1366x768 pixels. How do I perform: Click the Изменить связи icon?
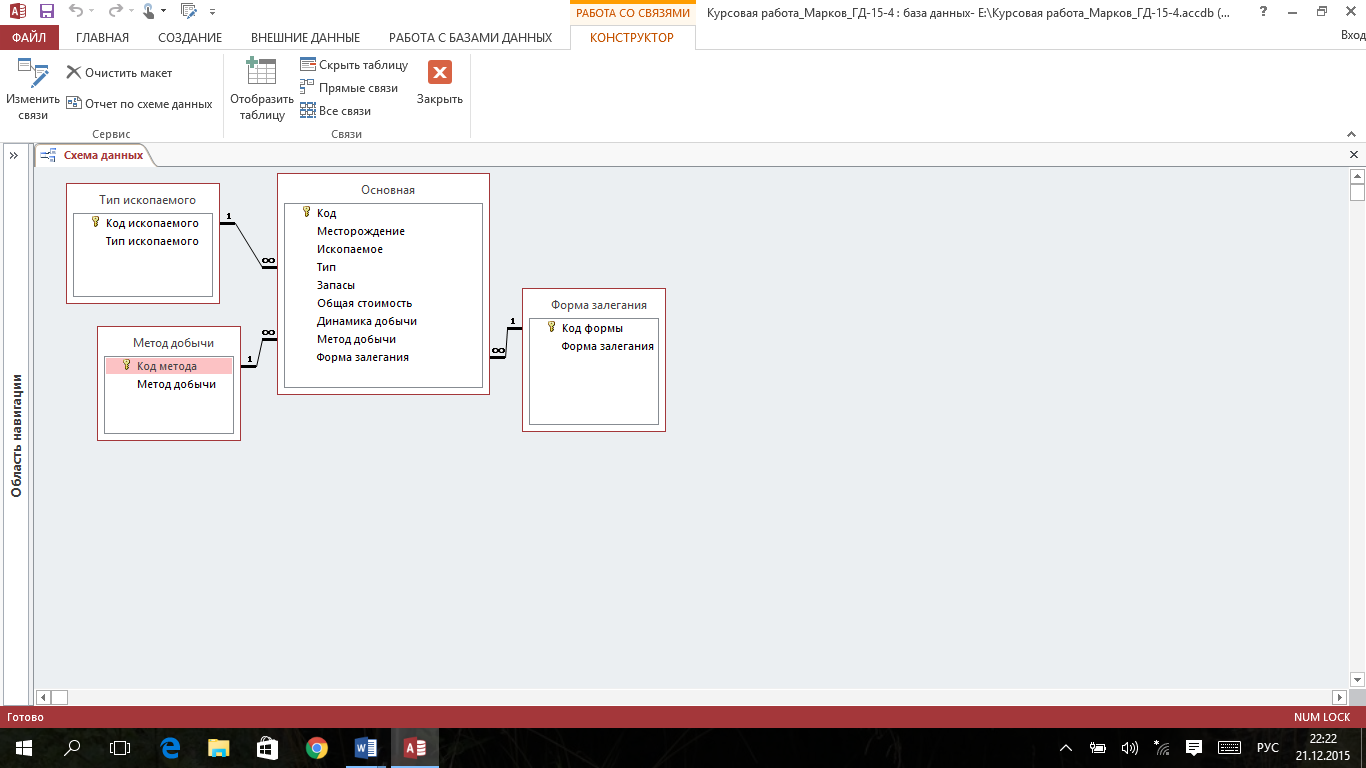33,75
